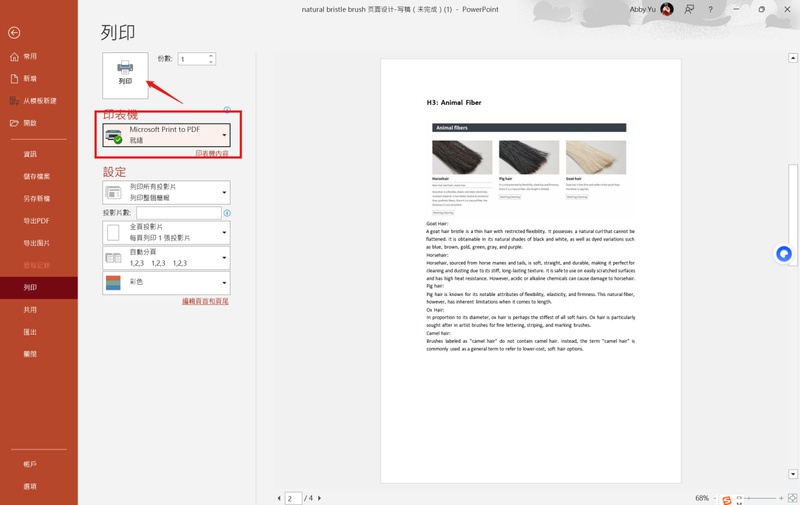
Task: Open the 編輯頁首和頁尾 link
Action: click(205, 301)
